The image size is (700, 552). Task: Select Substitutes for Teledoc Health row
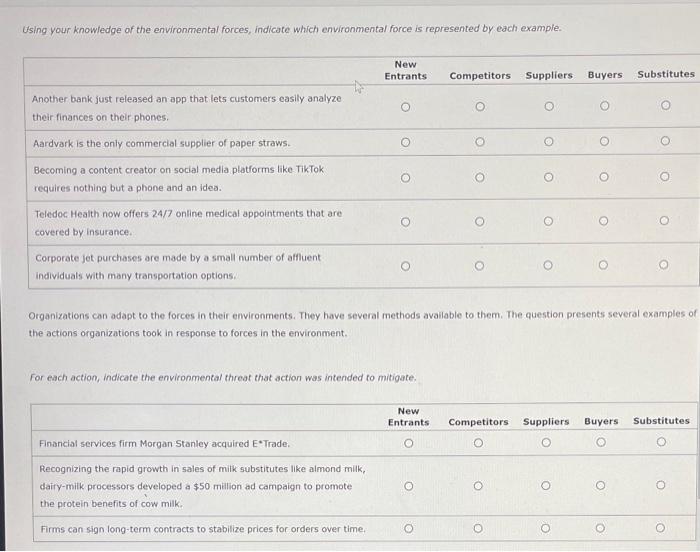[665, 221]
